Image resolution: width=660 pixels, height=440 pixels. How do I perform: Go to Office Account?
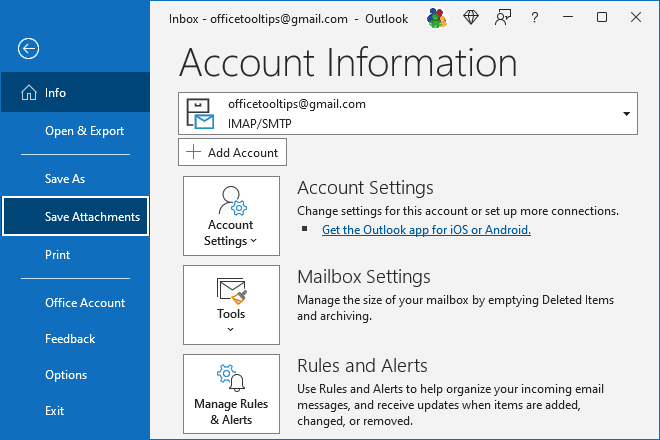click(x=85, y=303)
